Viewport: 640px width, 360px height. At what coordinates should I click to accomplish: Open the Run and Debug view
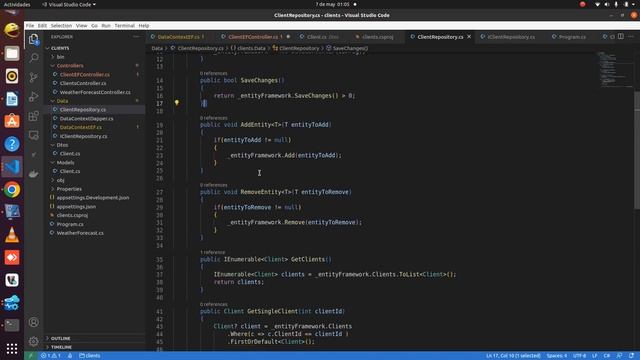pos(34,97)
